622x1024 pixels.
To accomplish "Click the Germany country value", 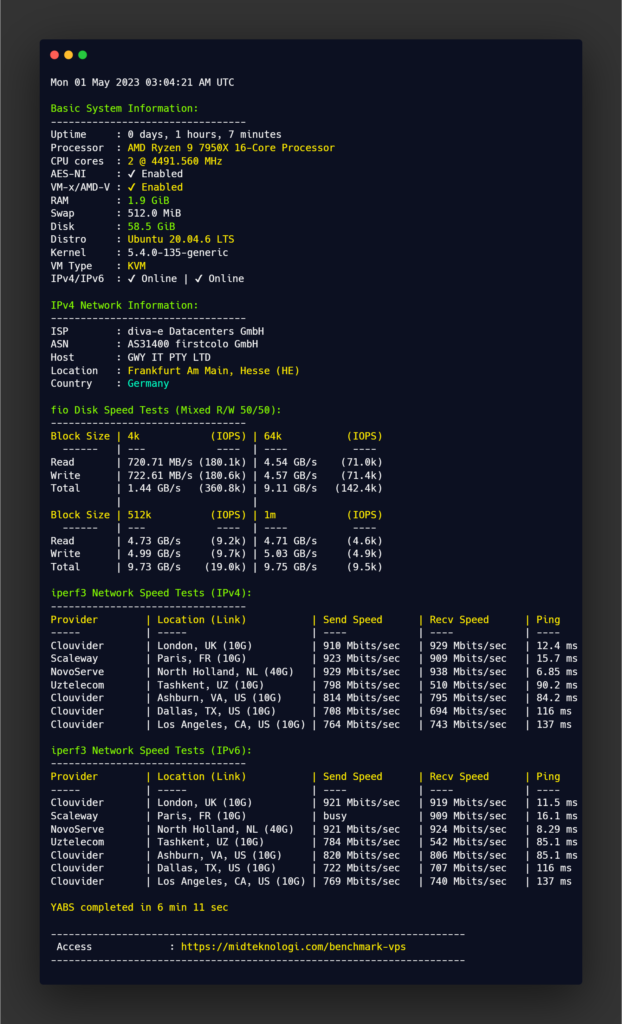I will click(148, 384).
